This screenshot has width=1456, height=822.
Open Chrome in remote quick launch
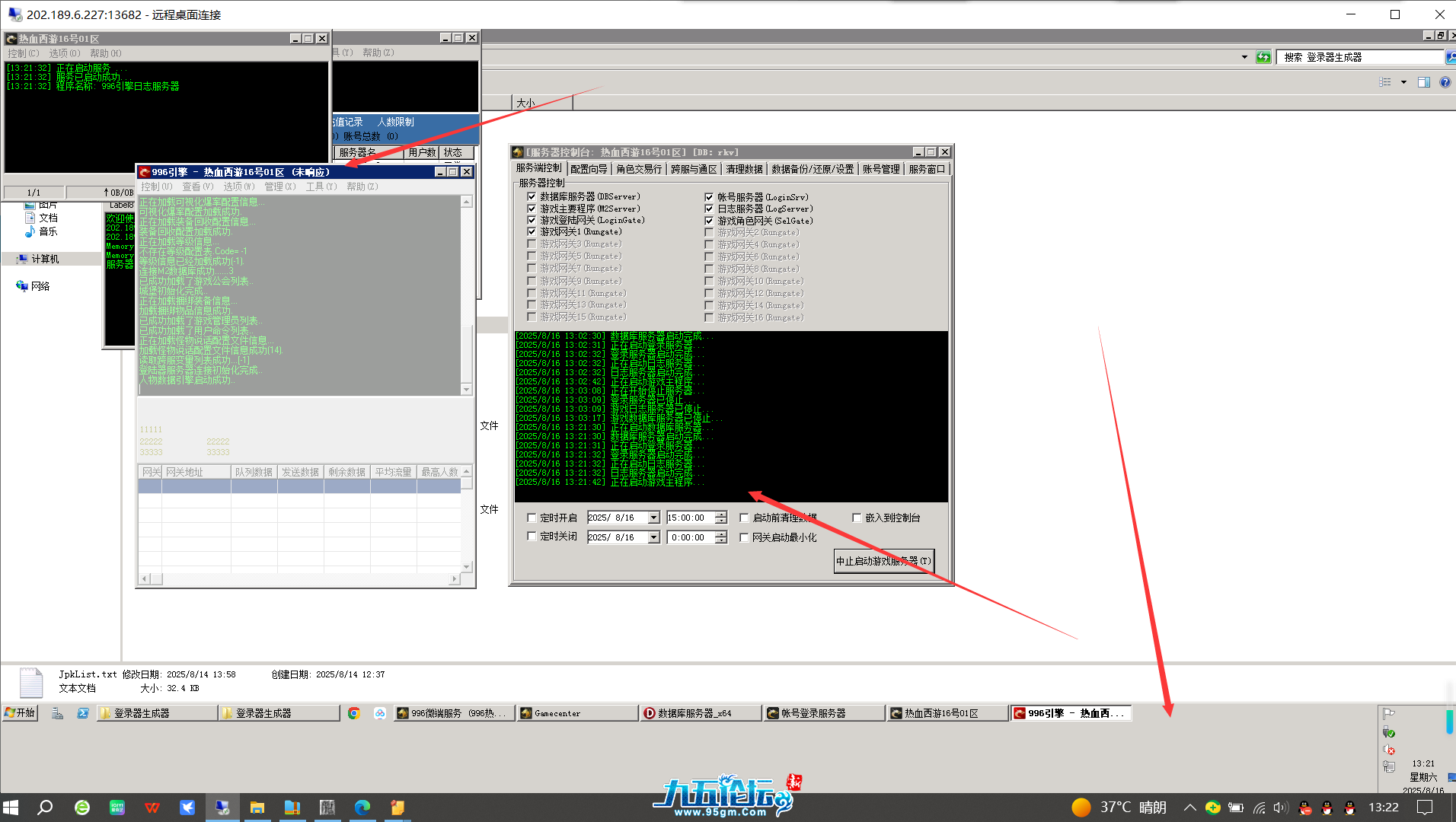354,713
